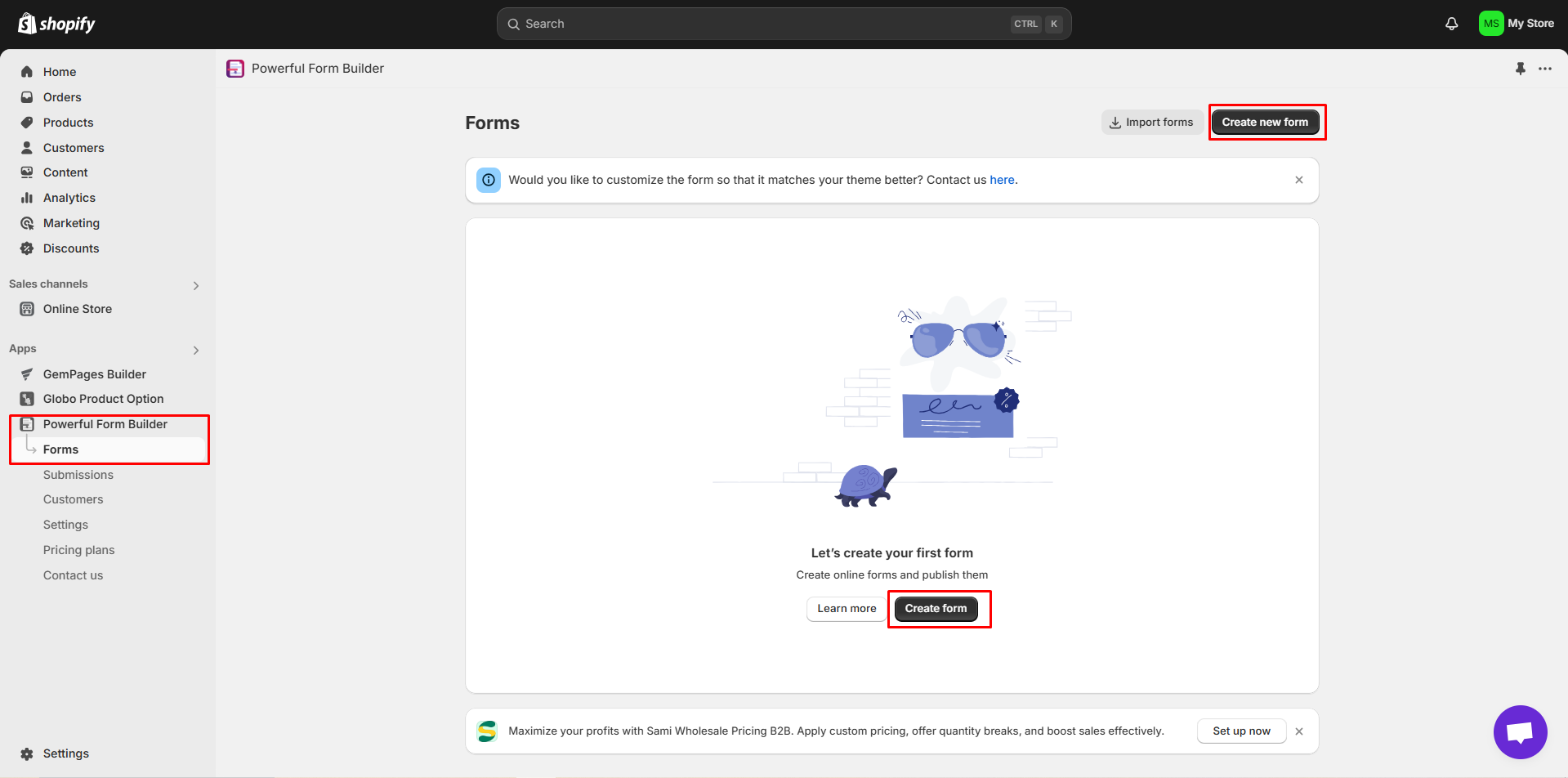Close the Sami Wholesale Pricing banner
Image resolution: width=1568 pixels, height=778 pixels.
pyautogui.click(x=1298, y=731)
